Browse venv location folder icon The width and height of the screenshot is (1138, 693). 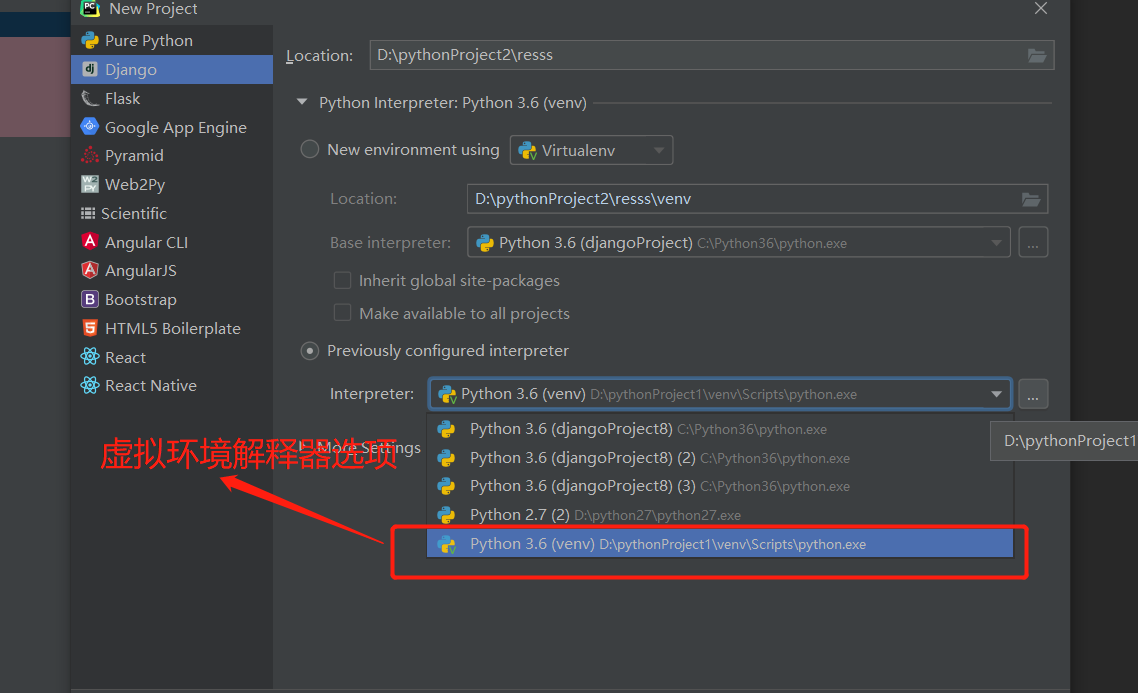1031,199
